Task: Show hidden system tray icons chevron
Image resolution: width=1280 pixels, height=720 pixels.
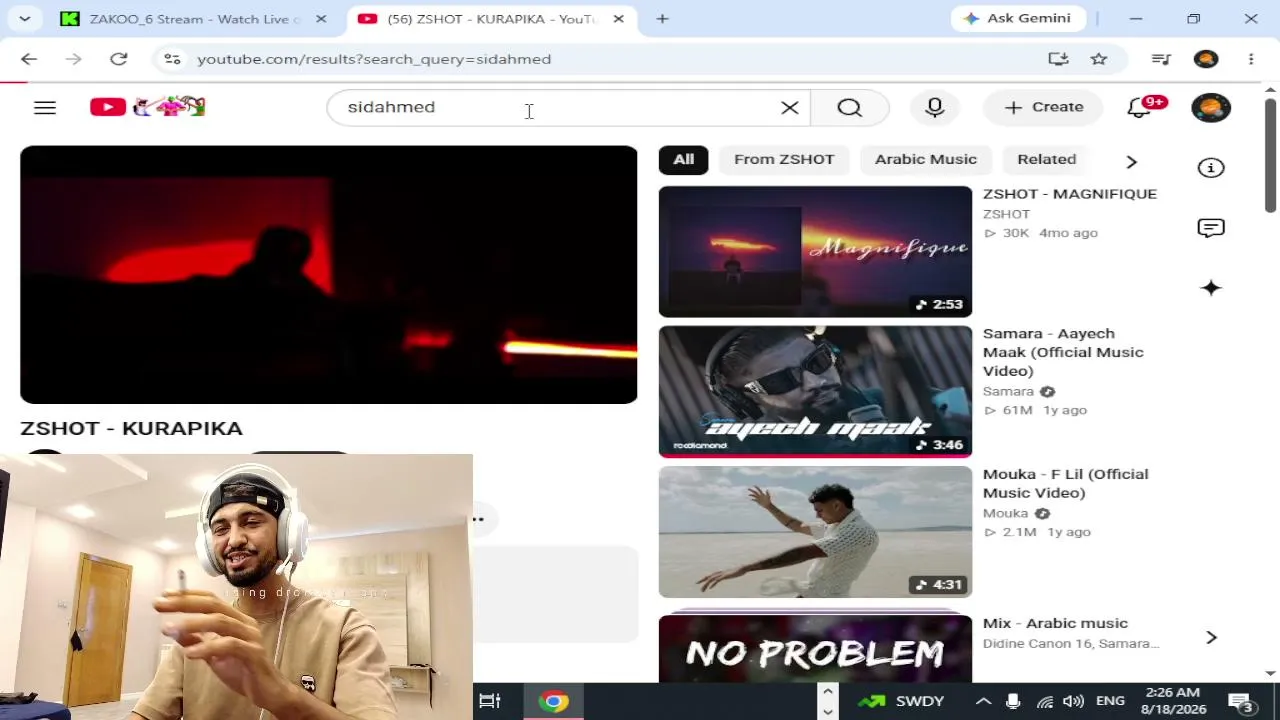Action: [x=983, y=701]
